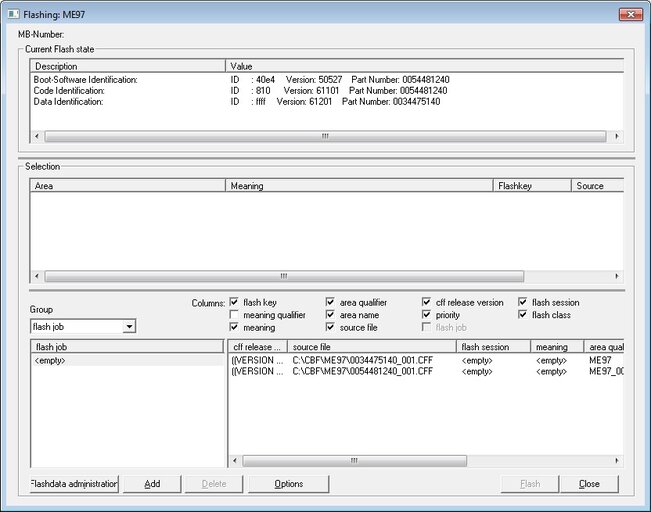The height and width of the screenshot is (512, 651).
Task: Close the Flashing ME97 window
Action: [630, 14]
